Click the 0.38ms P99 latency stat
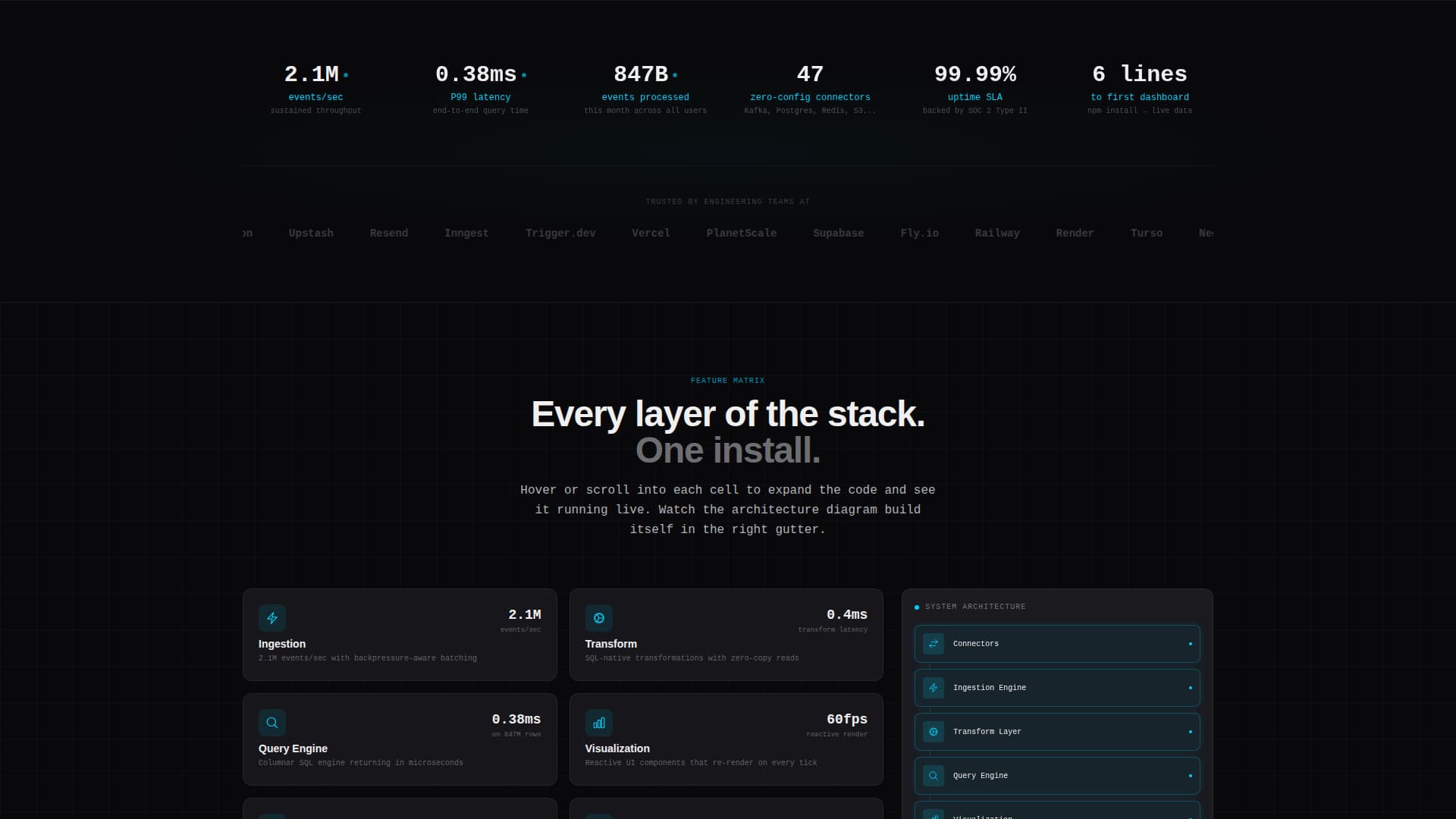 (x=481, y=89)
